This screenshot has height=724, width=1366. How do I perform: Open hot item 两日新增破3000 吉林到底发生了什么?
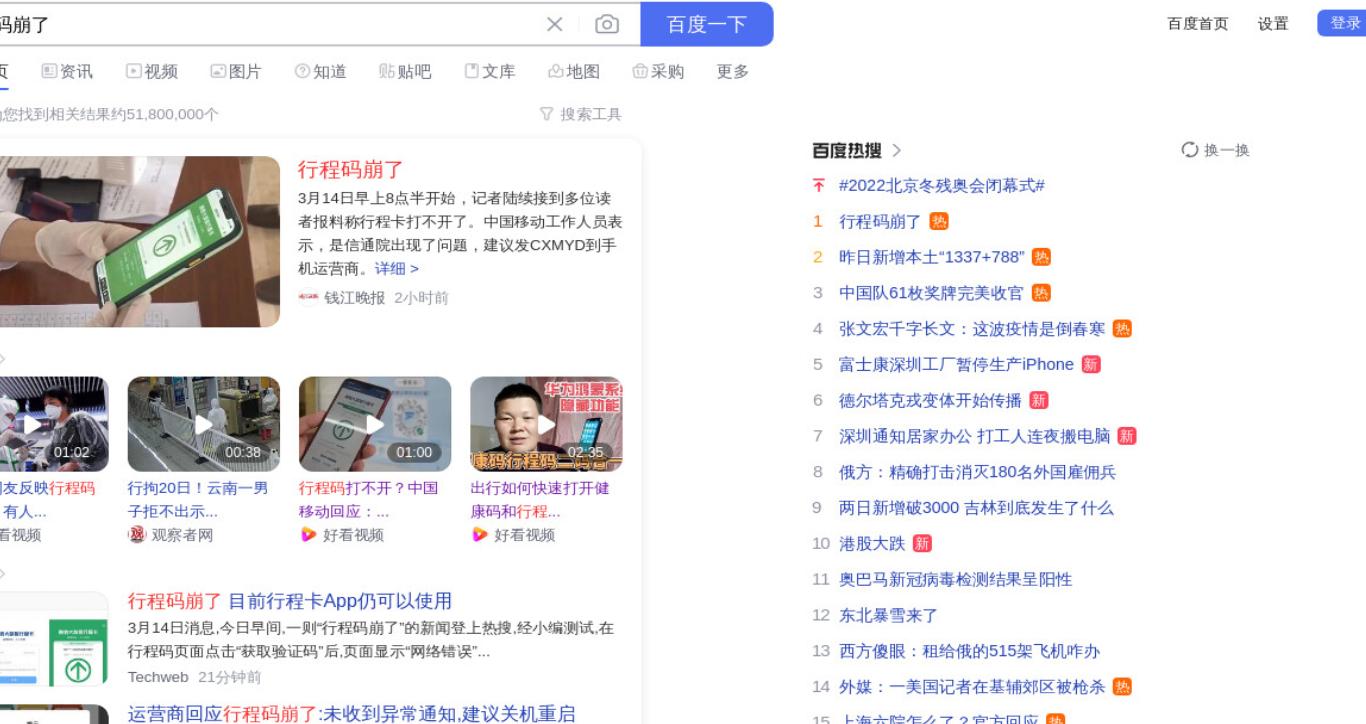pyautogui.click(x=976, y=508)
